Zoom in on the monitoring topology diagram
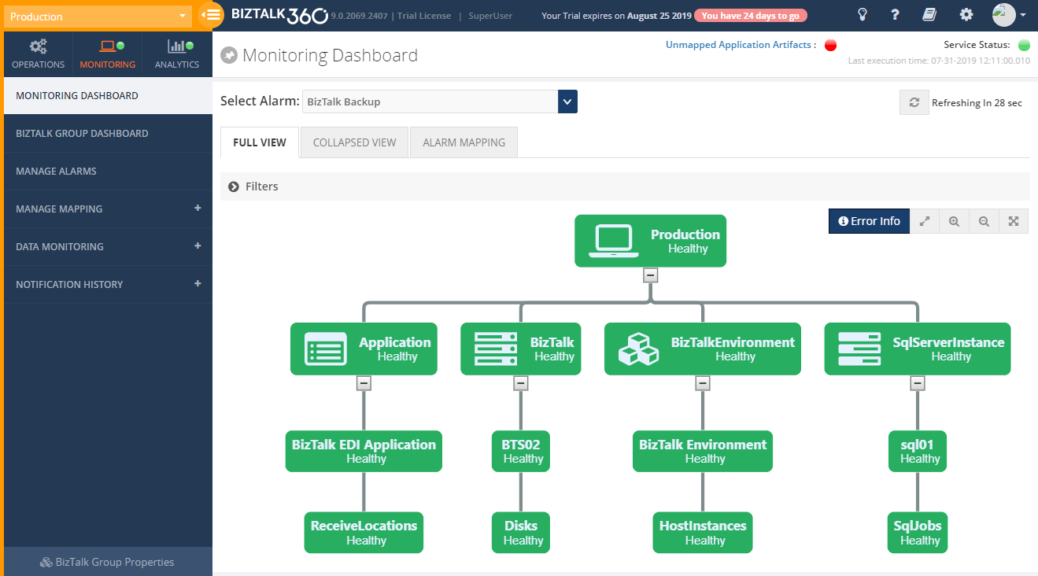 pos(954,221)
